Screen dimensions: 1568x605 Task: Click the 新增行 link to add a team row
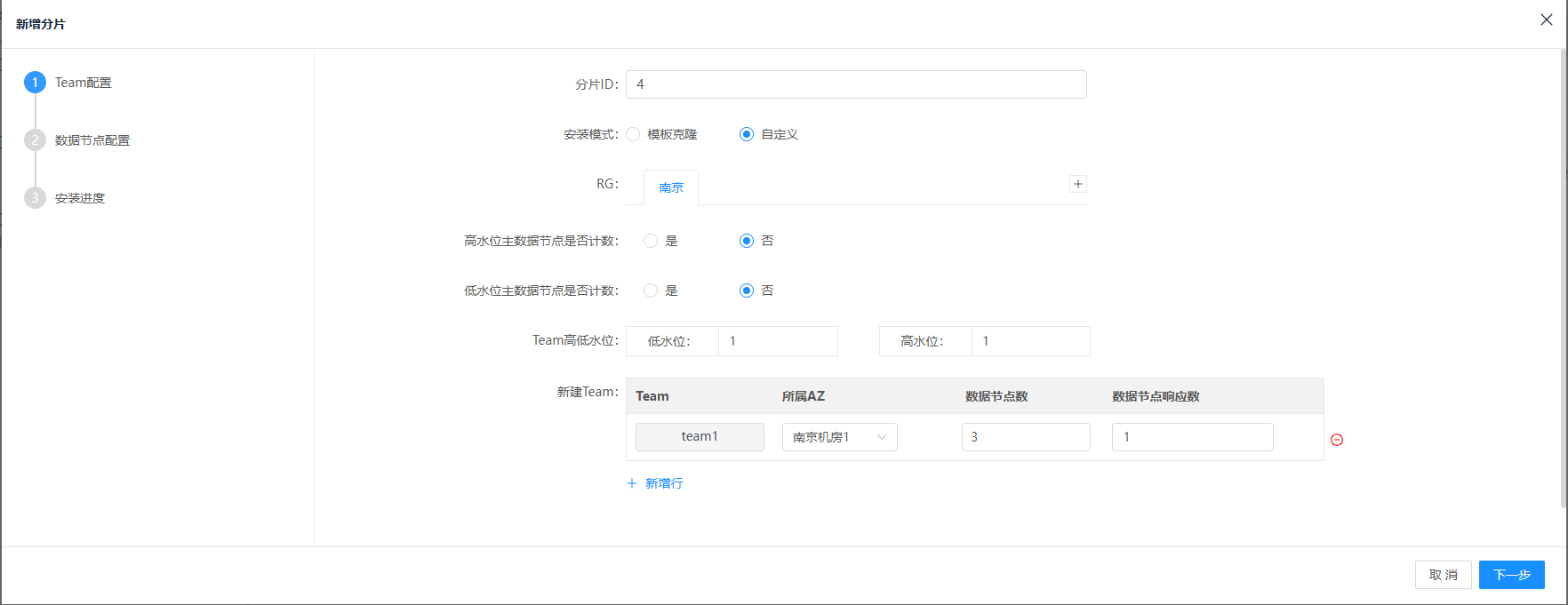coord(655,483)
